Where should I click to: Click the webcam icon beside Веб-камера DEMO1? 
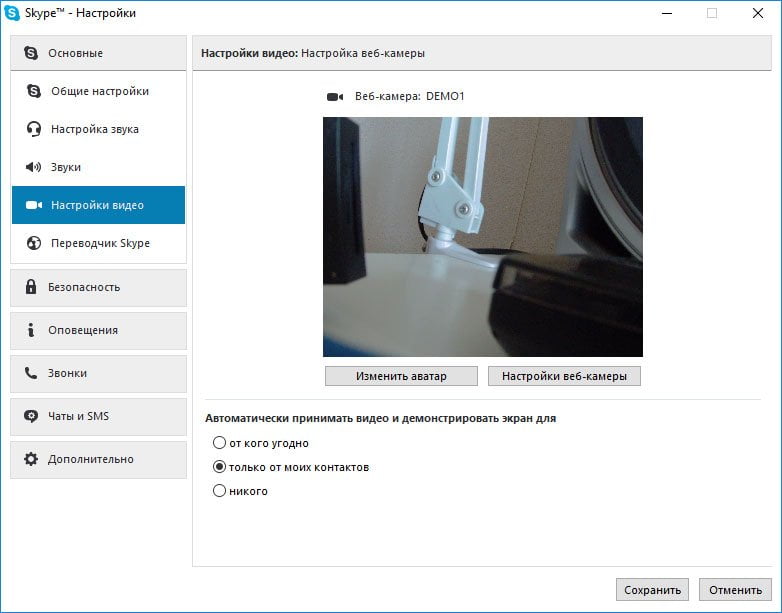coord(335,97)
